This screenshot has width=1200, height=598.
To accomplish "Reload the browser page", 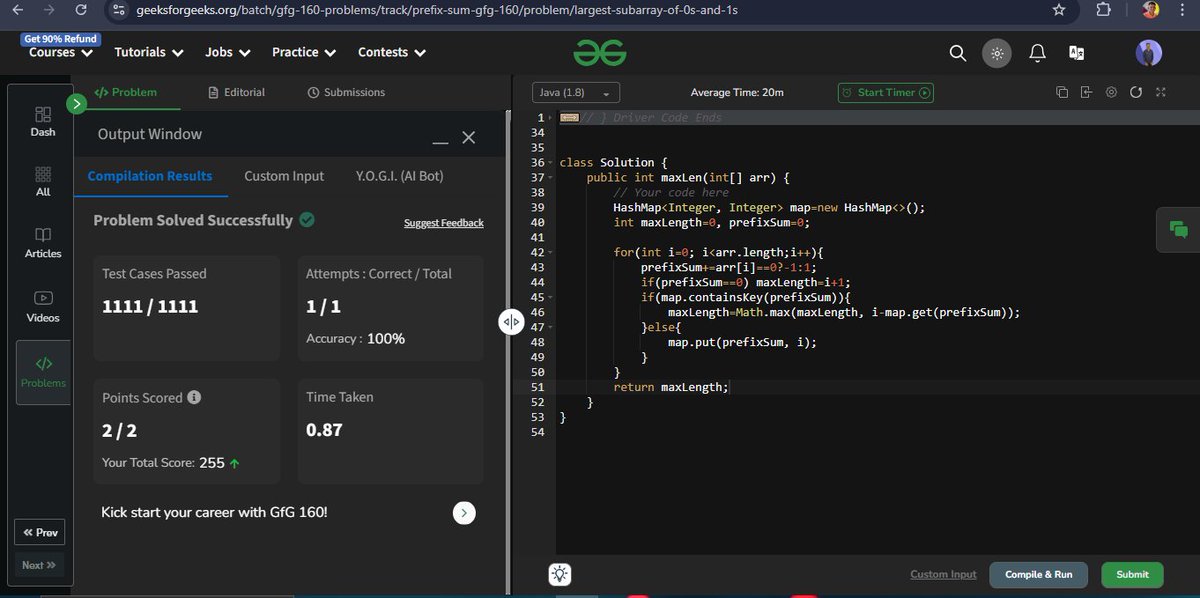I will [81, 10].
